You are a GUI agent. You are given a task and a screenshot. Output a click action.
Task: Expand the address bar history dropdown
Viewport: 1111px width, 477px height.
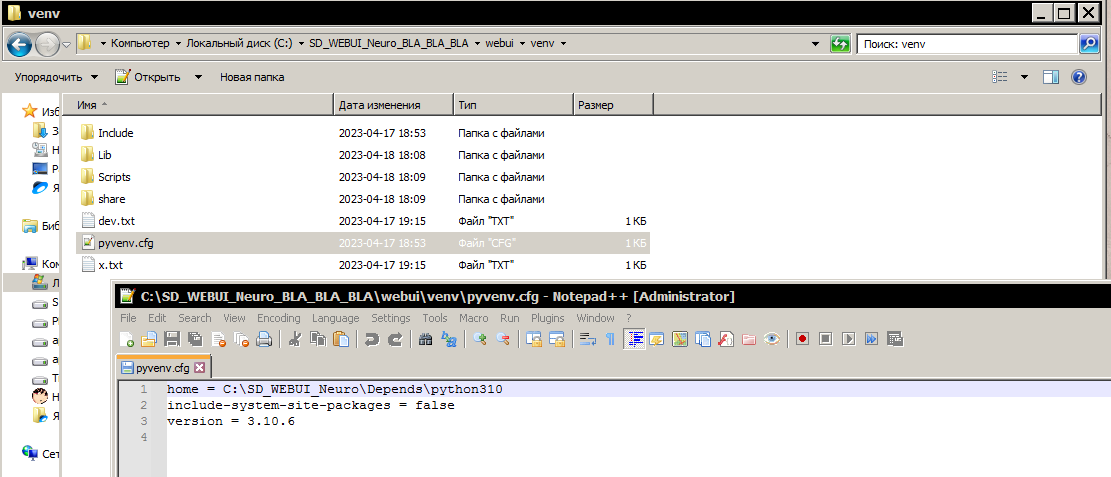816,44
